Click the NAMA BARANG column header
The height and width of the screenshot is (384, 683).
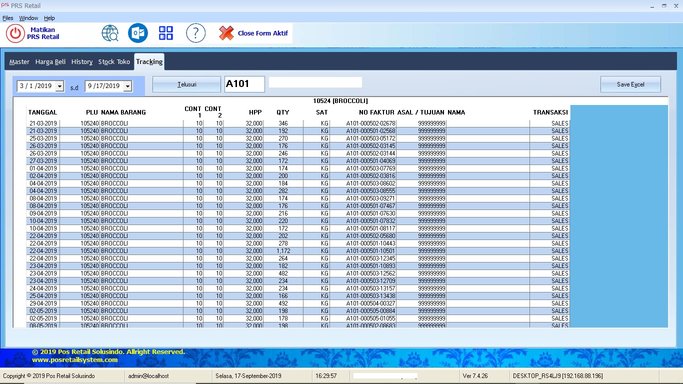coord(123,112)
